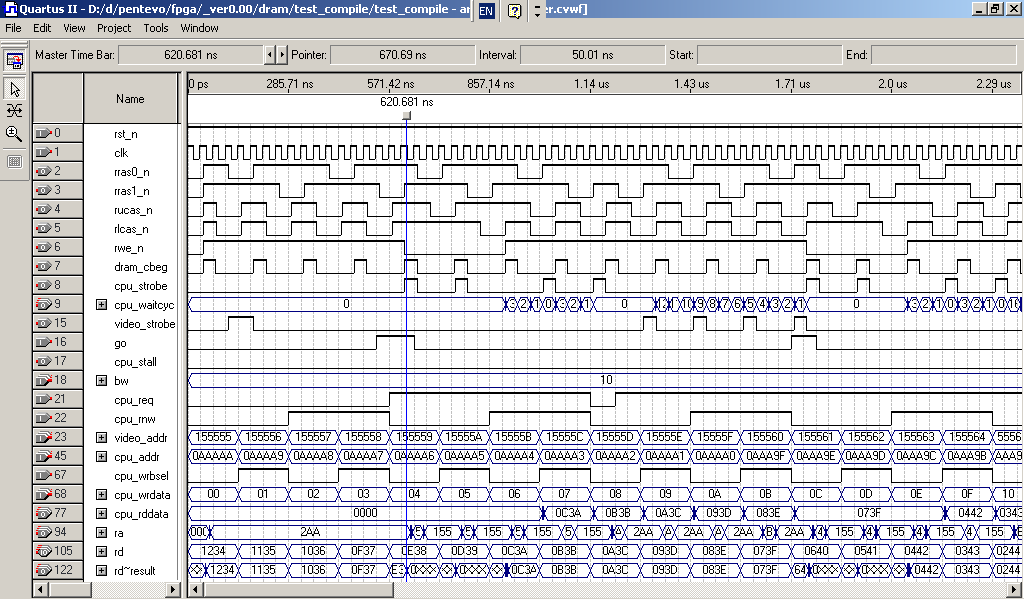Viewport: 1024px width, 600px height.
Task: Click the Start time input field
Action: tap(768, 54)
